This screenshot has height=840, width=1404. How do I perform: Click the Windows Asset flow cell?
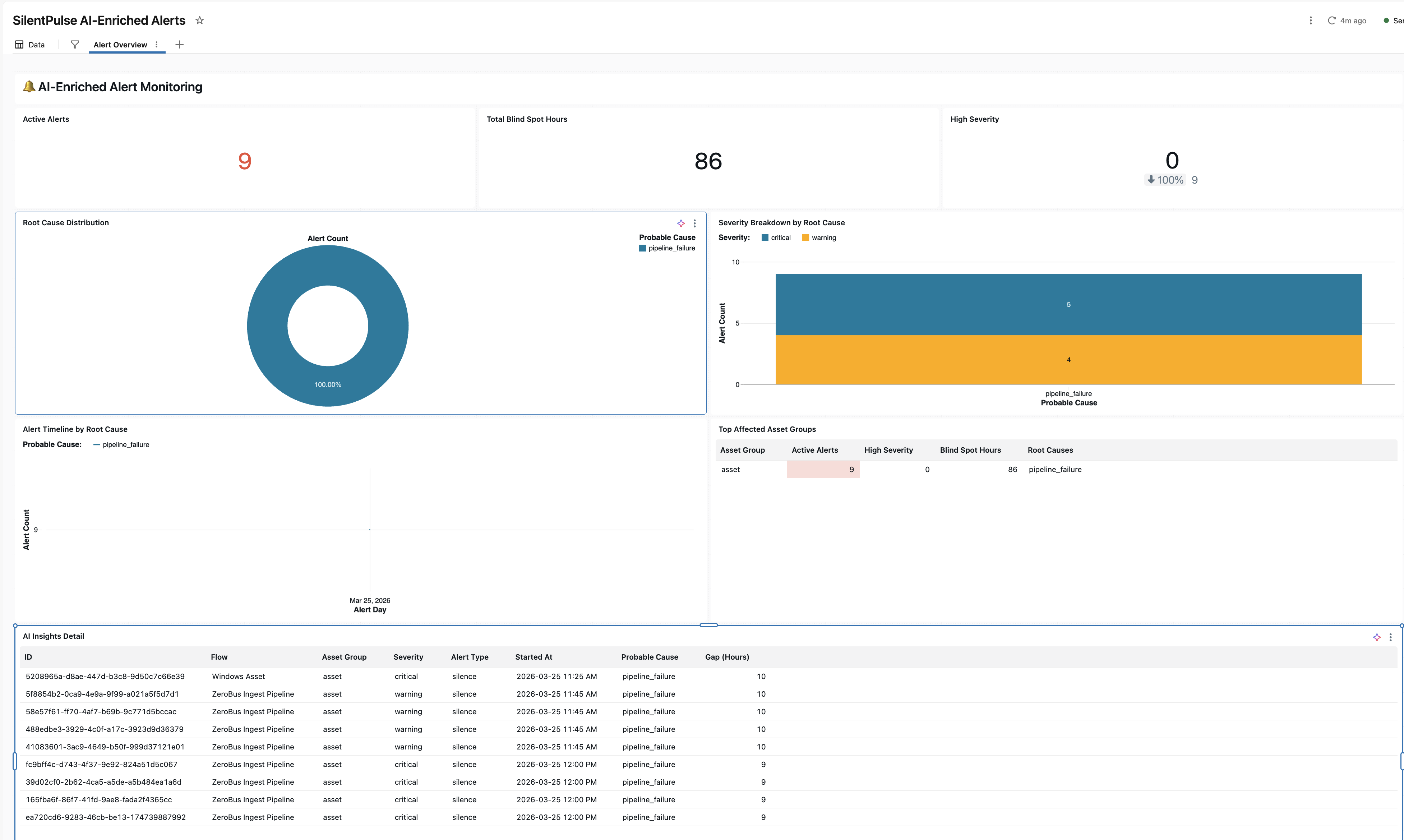[238, 677]
